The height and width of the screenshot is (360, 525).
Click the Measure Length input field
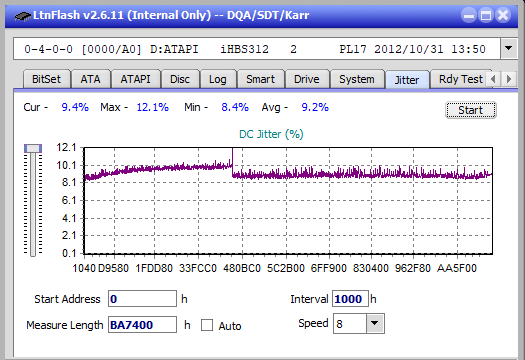point(142,325)
